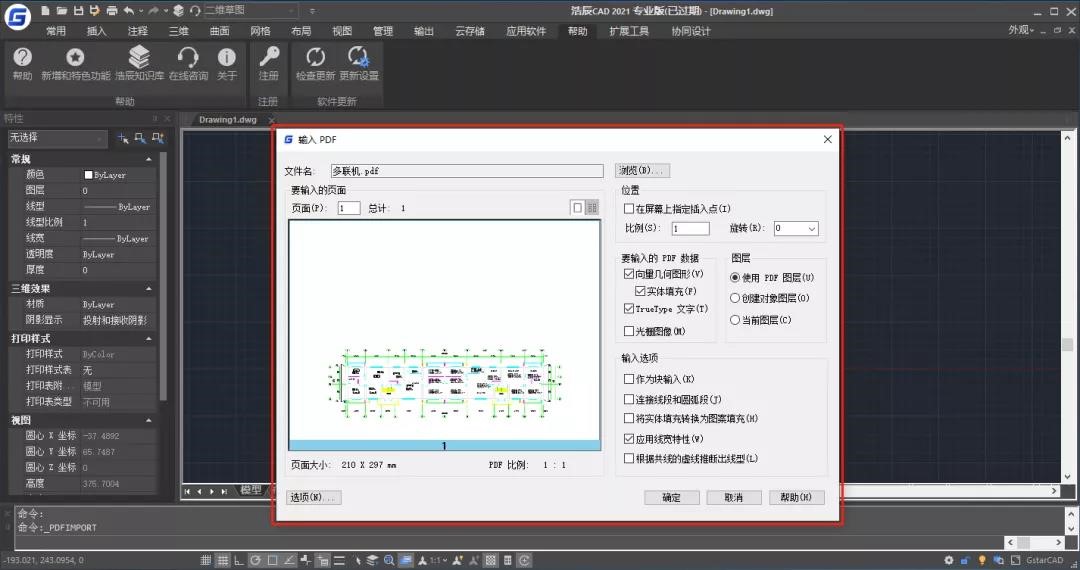This screenshot has height=570, width=1080.
Task: Uncheck 应用线宽特性(W) checkbox
Action: [x=629, y=439]
